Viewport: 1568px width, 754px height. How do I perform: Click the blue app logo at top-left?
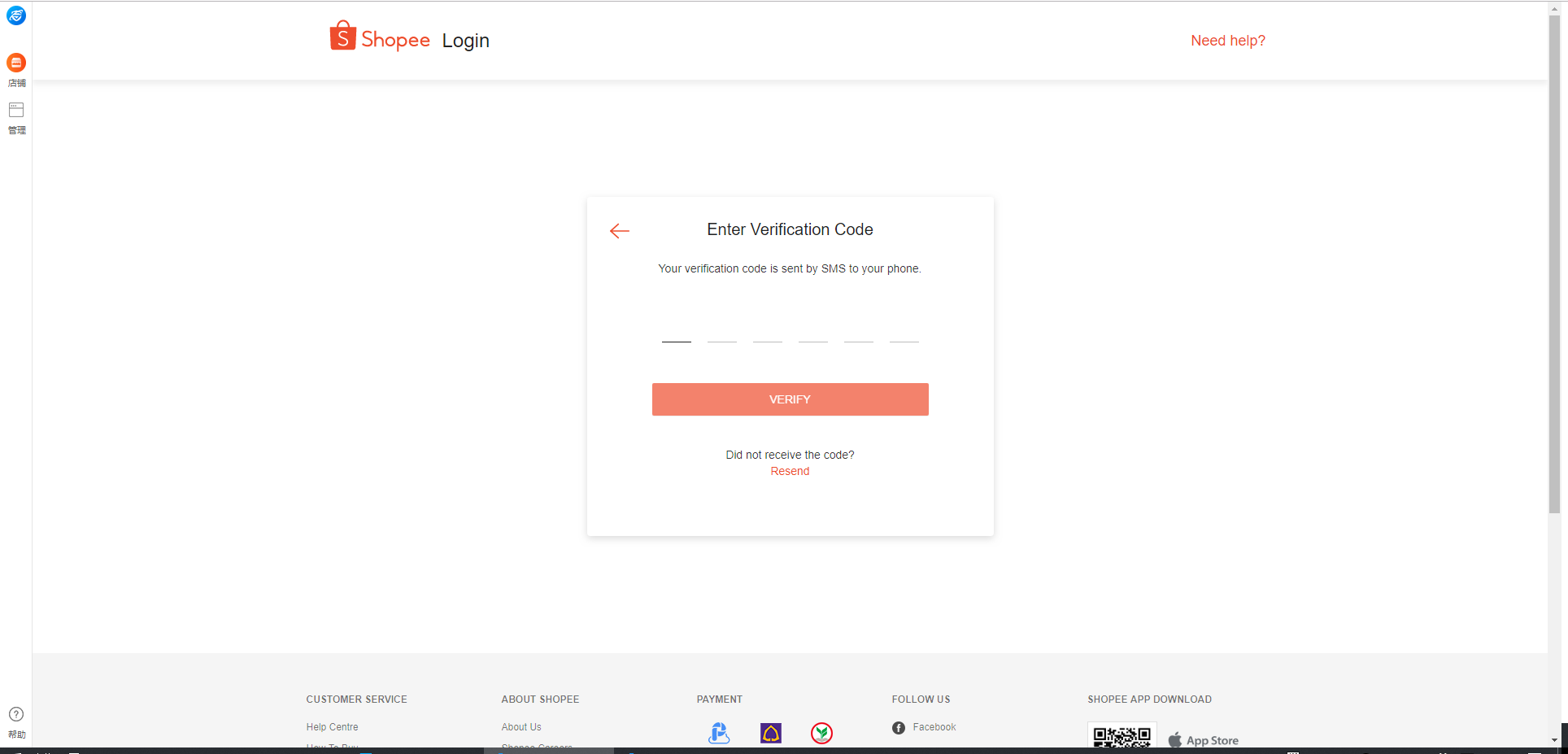[x=16, y=15]
